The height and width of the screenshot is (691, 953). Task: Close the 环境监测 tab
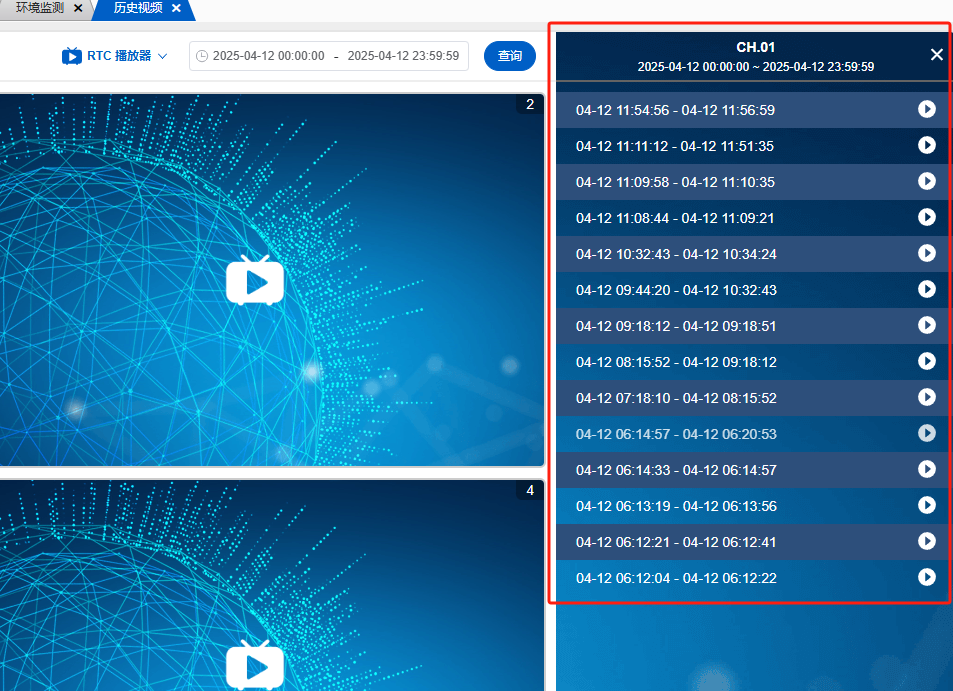[78, 8]
